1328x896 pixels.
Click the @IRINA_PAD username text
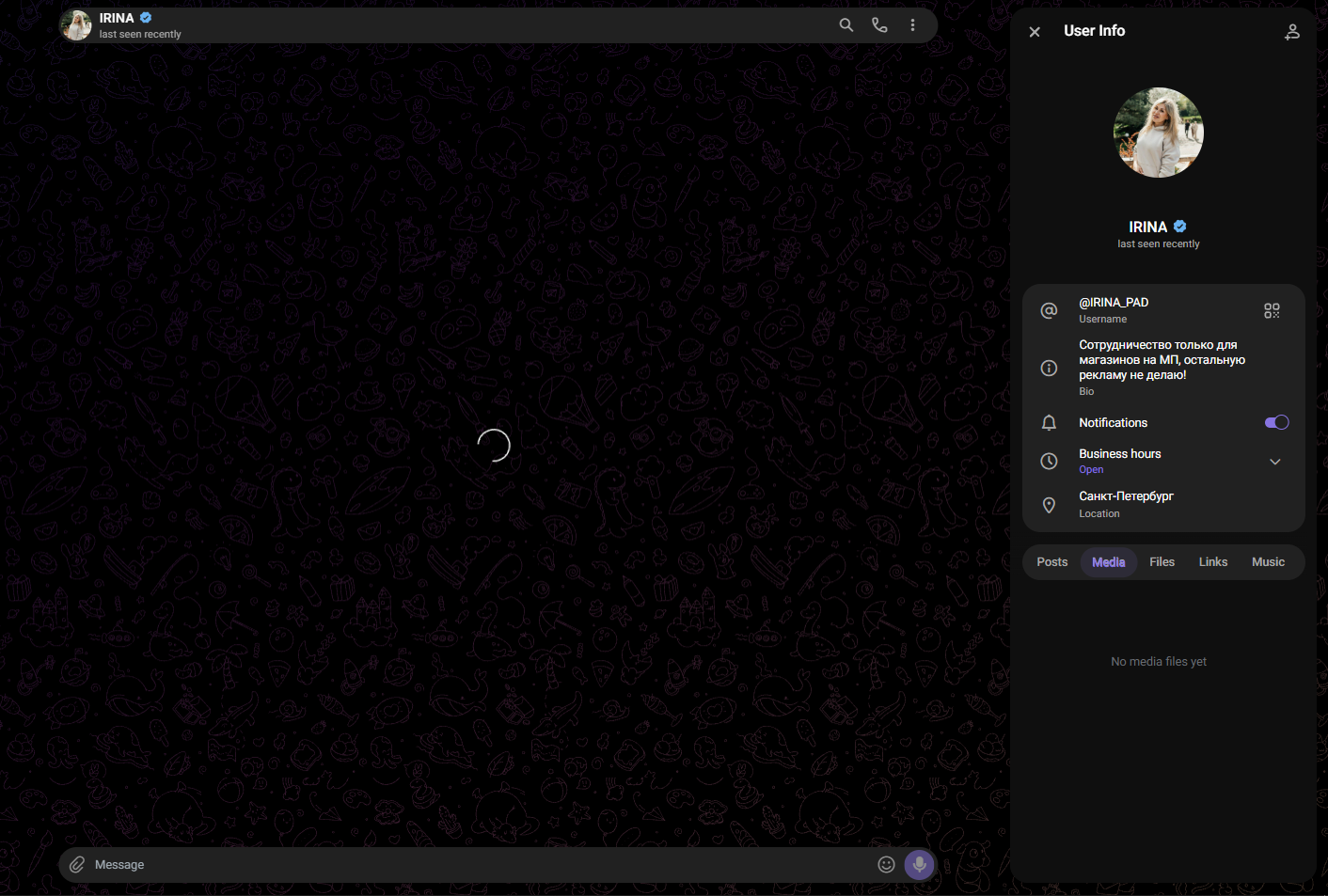point(1114,303)
